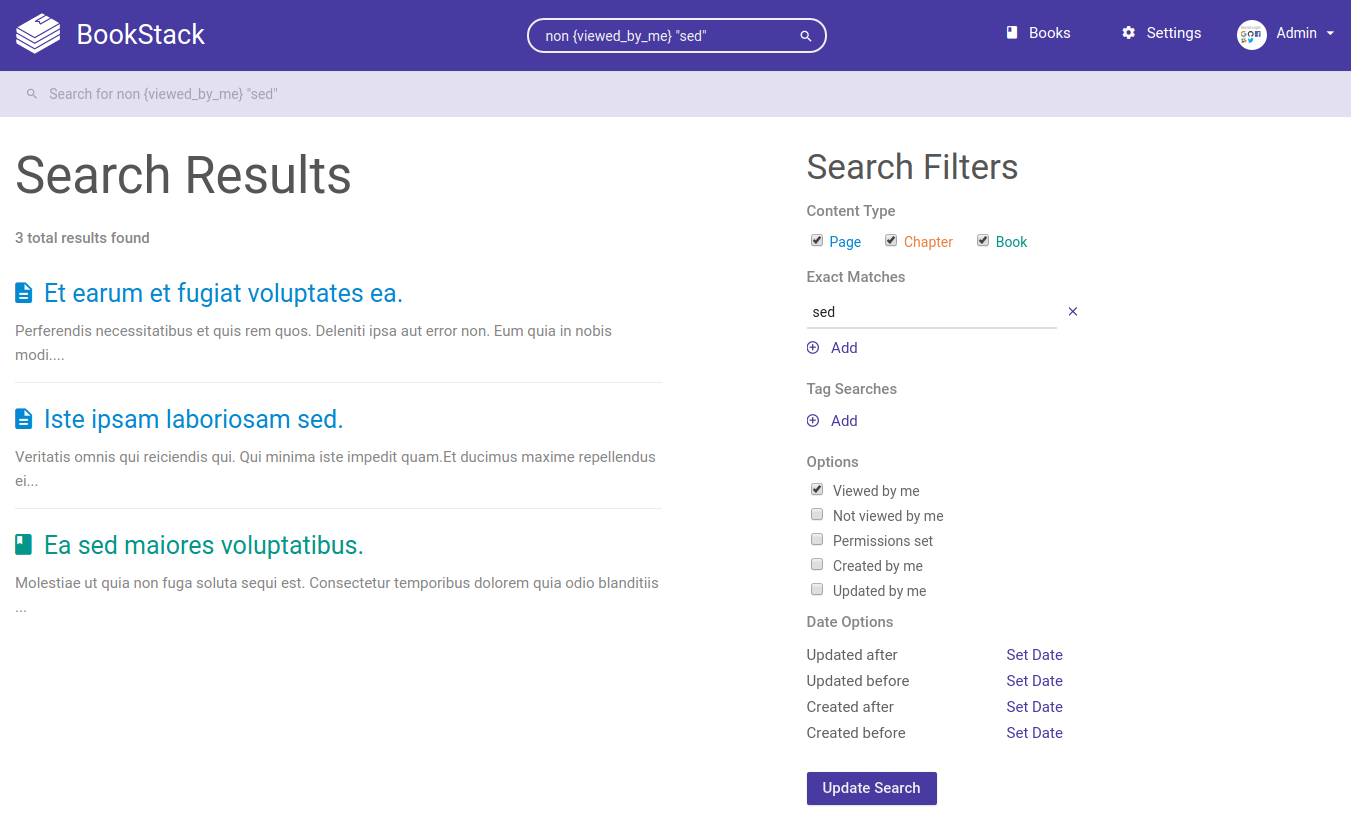Enable the 'Not viewed by me' option
Viewport: 1351px width, 827px height.
[x=817, y=515]
